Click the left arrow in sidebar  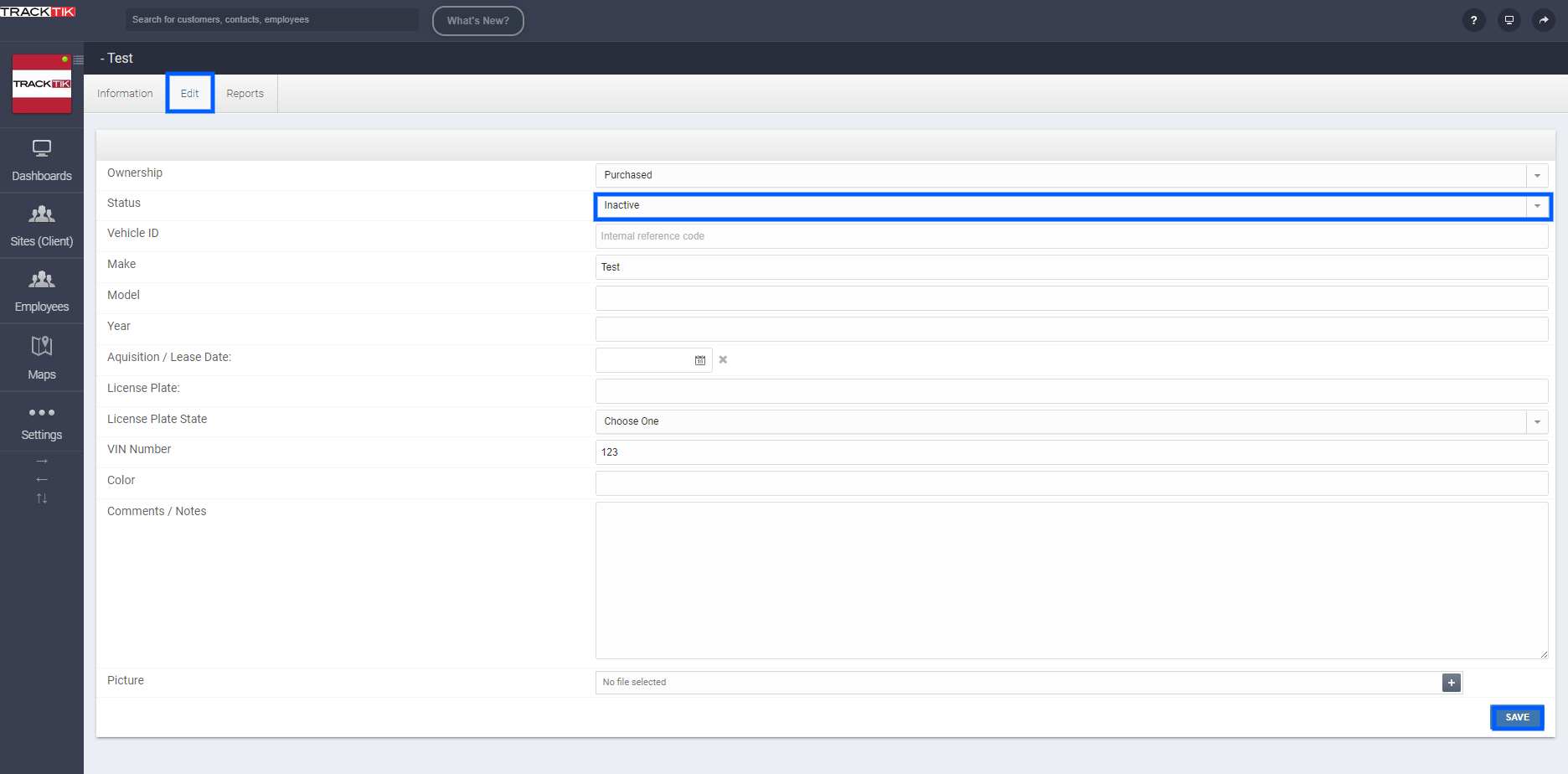42,479
